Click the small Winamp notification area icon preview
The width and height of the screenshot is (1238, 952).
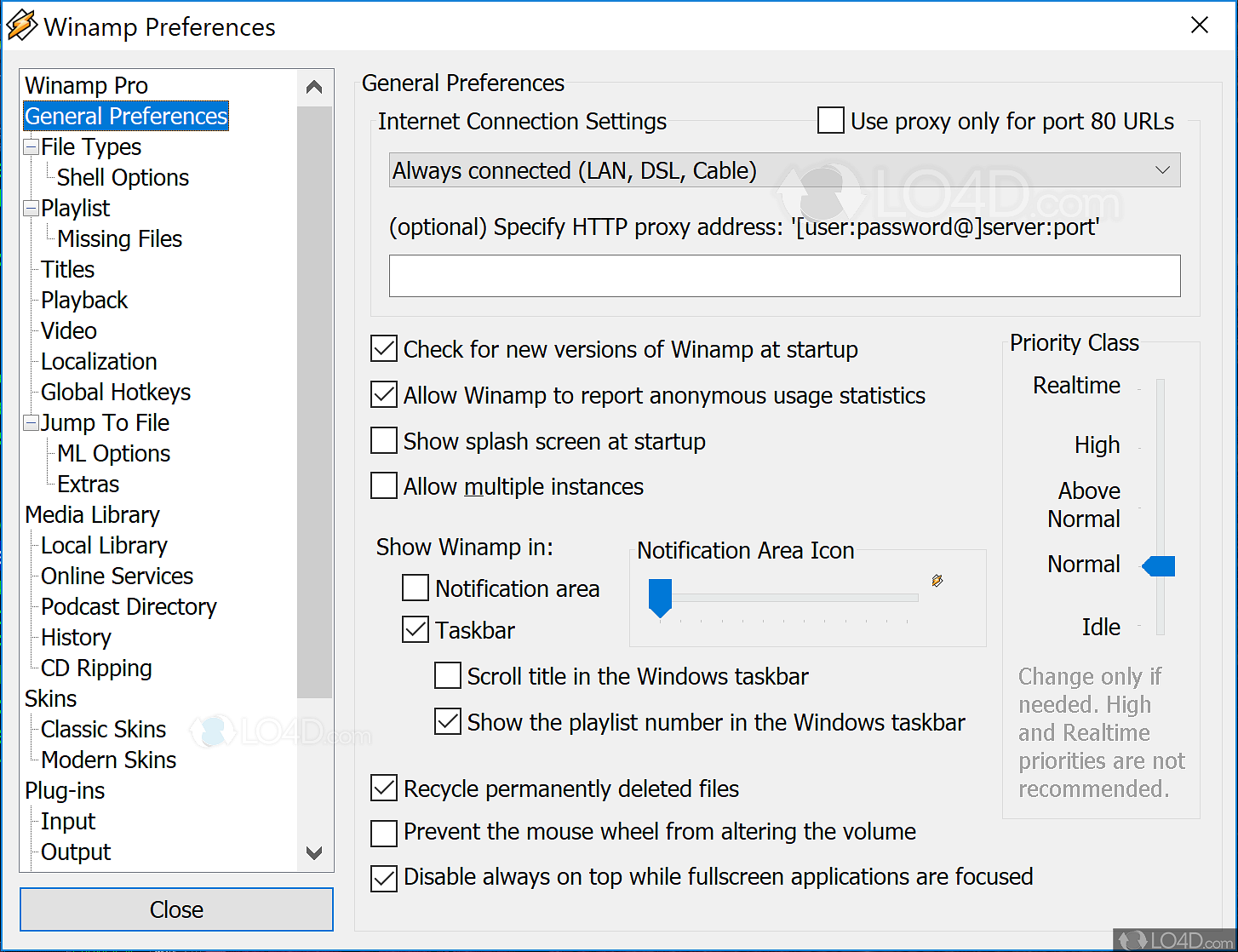tap(937, 581)
